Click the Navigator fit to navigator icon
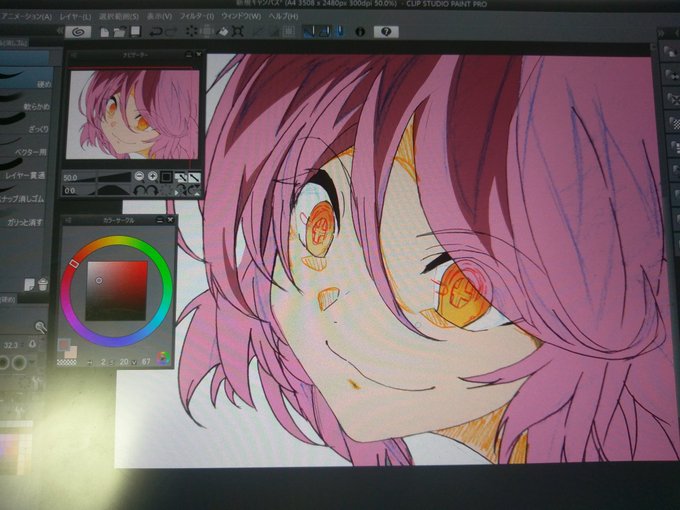The height and width of the screenshot is (510, 680). [x=194, y=177]
